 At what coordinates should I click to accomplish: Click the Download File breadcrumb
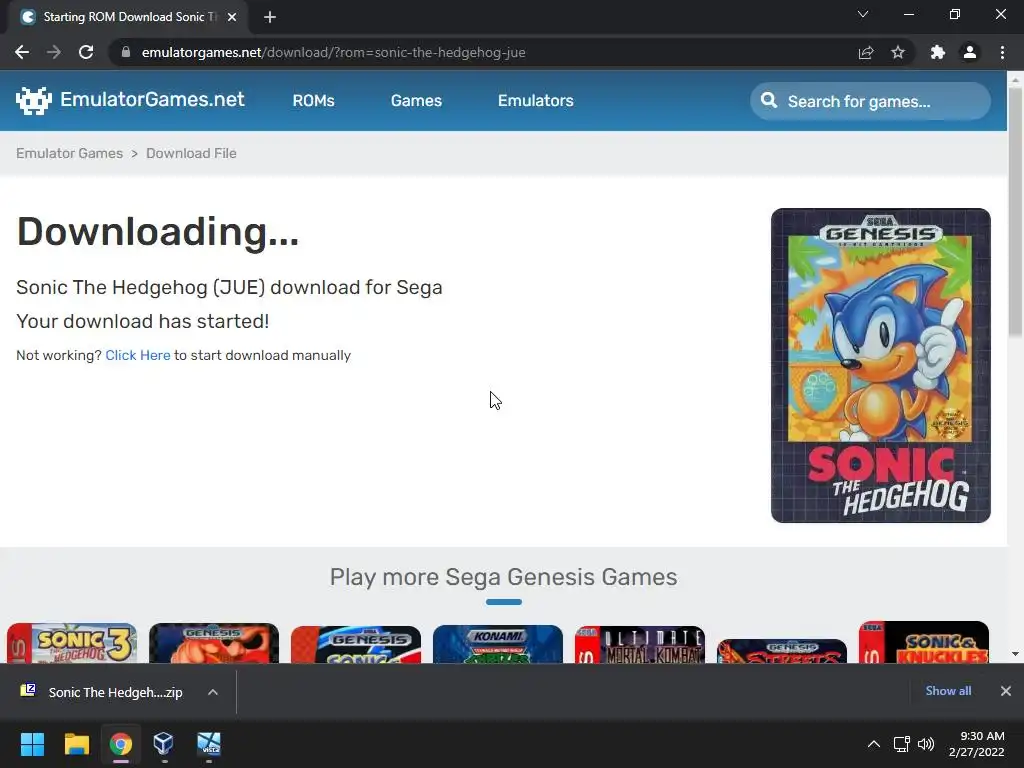pyautogui.click(x=191, y=153)
